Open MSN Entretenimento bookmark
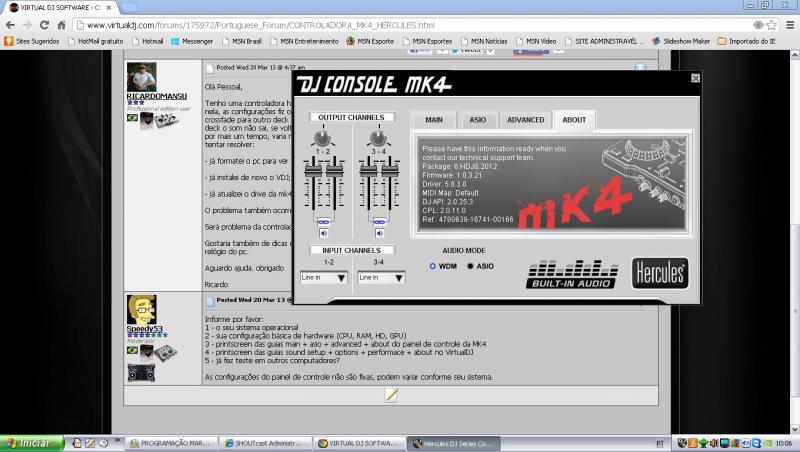Viewport: 800px width, 452px height. point(304,41)
